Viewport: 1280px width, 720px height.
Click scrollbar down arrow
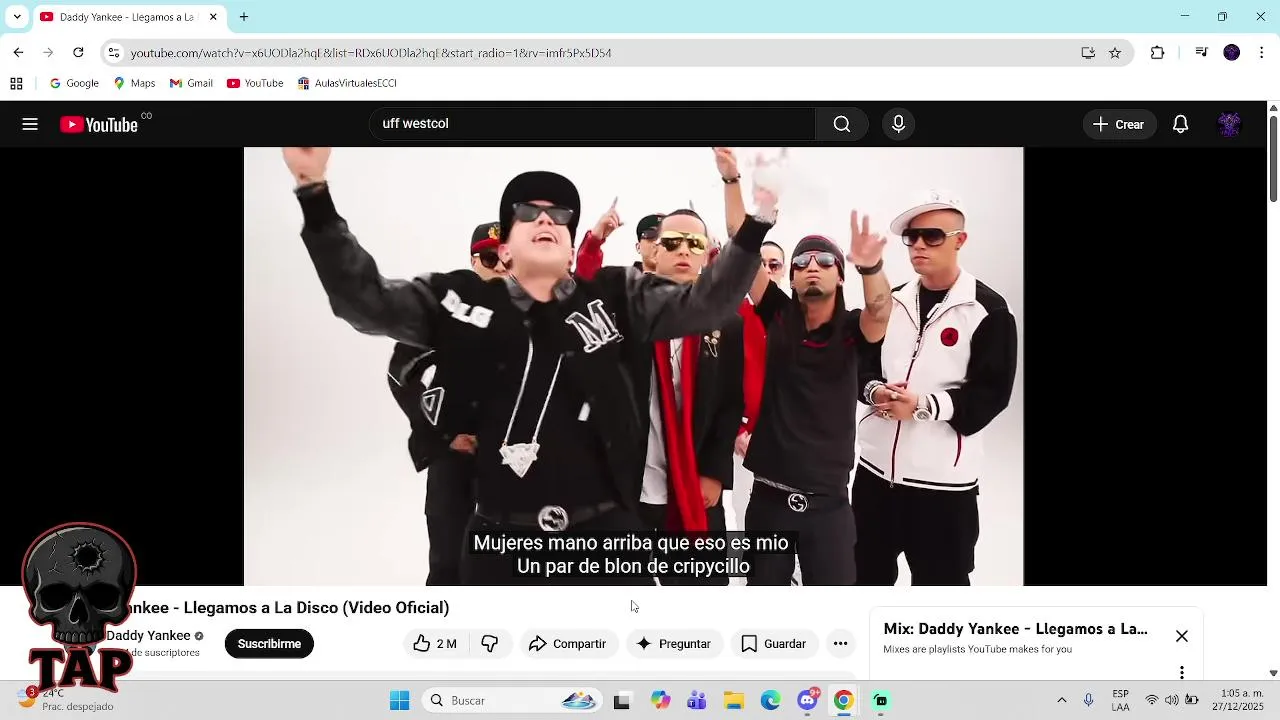[1273, 673]
